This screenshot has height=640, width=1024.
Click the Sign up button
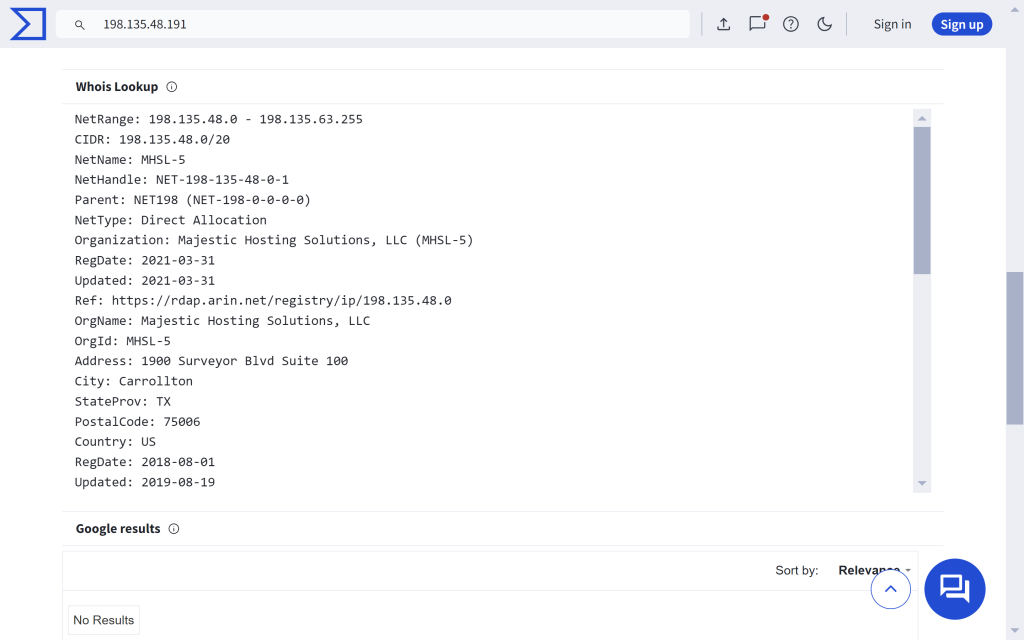(961, 24)
